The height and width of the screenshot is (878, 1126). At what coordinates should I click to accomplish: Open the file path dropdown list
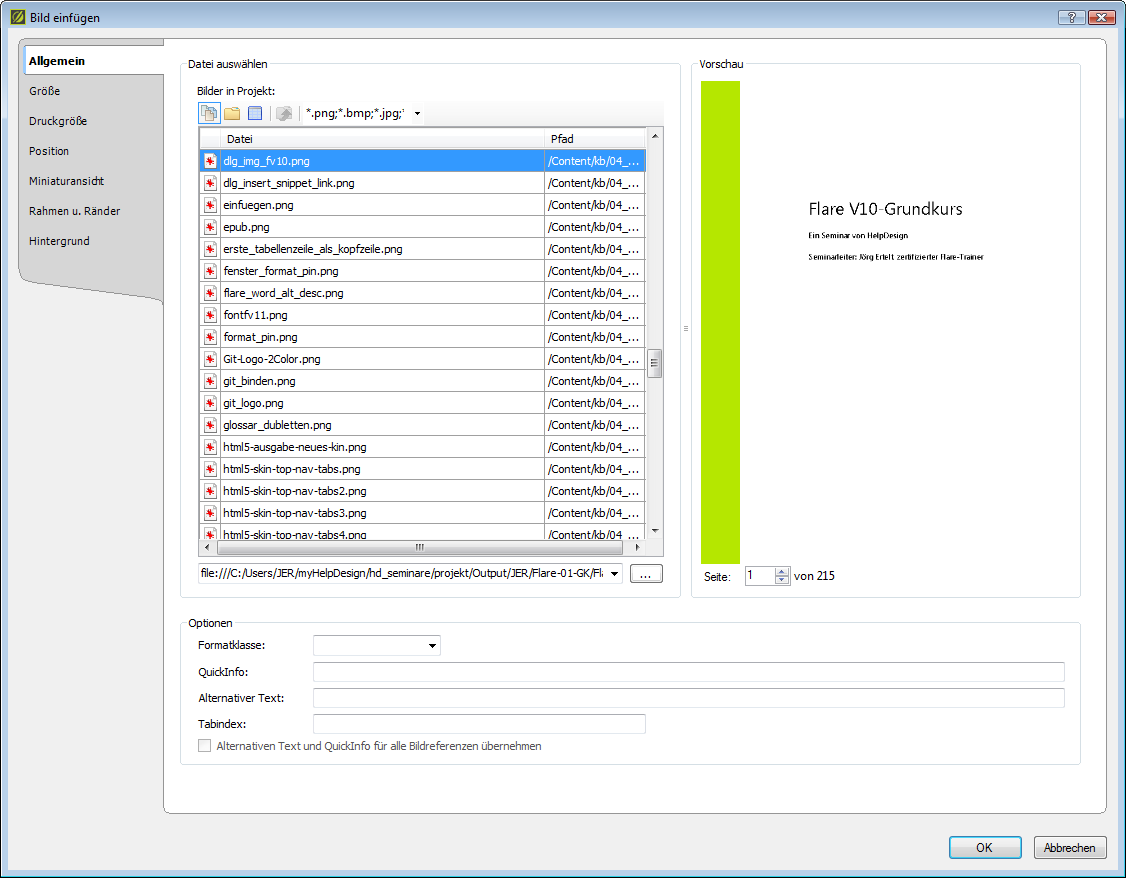point(612,574)
